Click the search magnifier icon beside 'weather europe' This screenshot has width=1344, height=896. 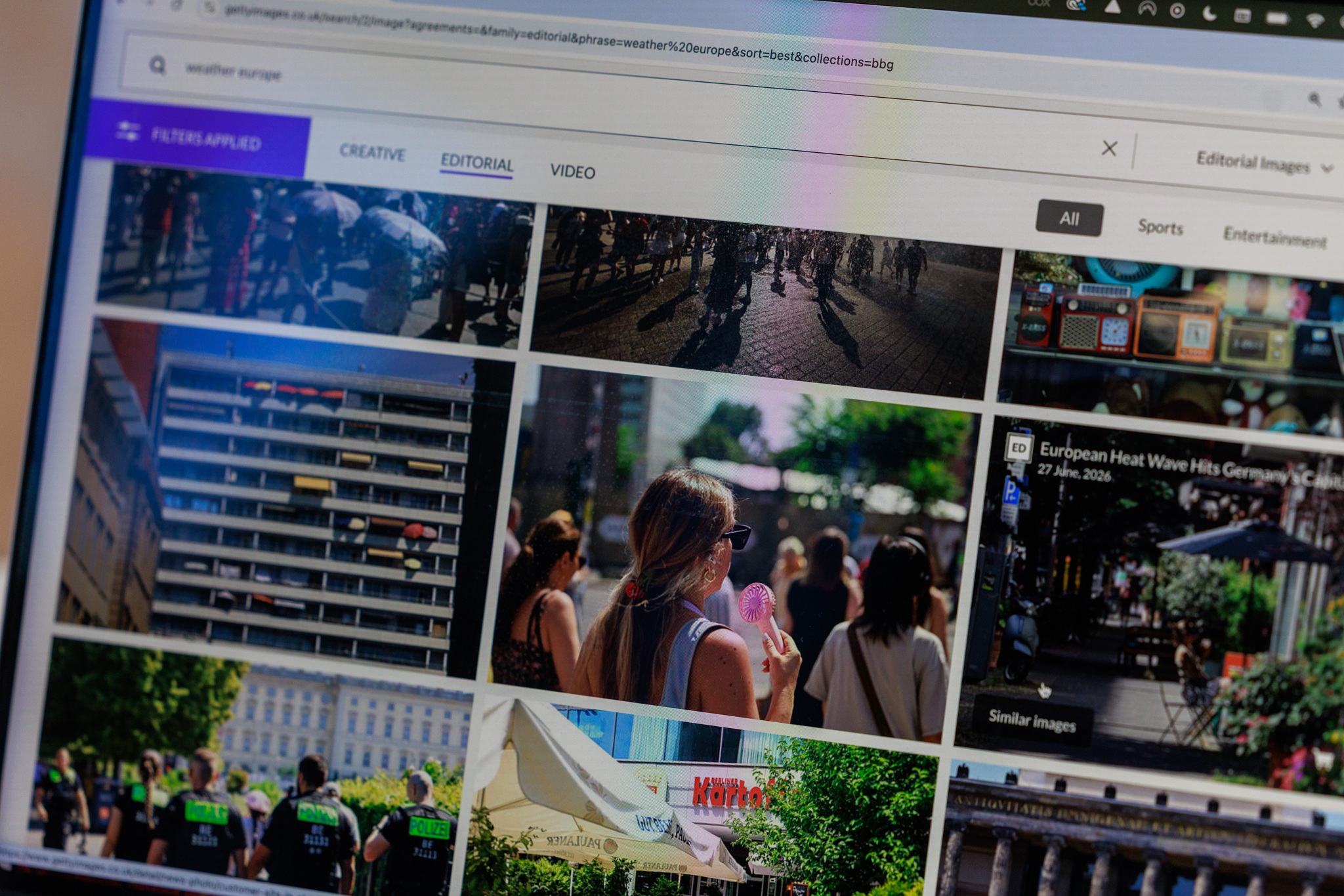click(x=157, y=65)
